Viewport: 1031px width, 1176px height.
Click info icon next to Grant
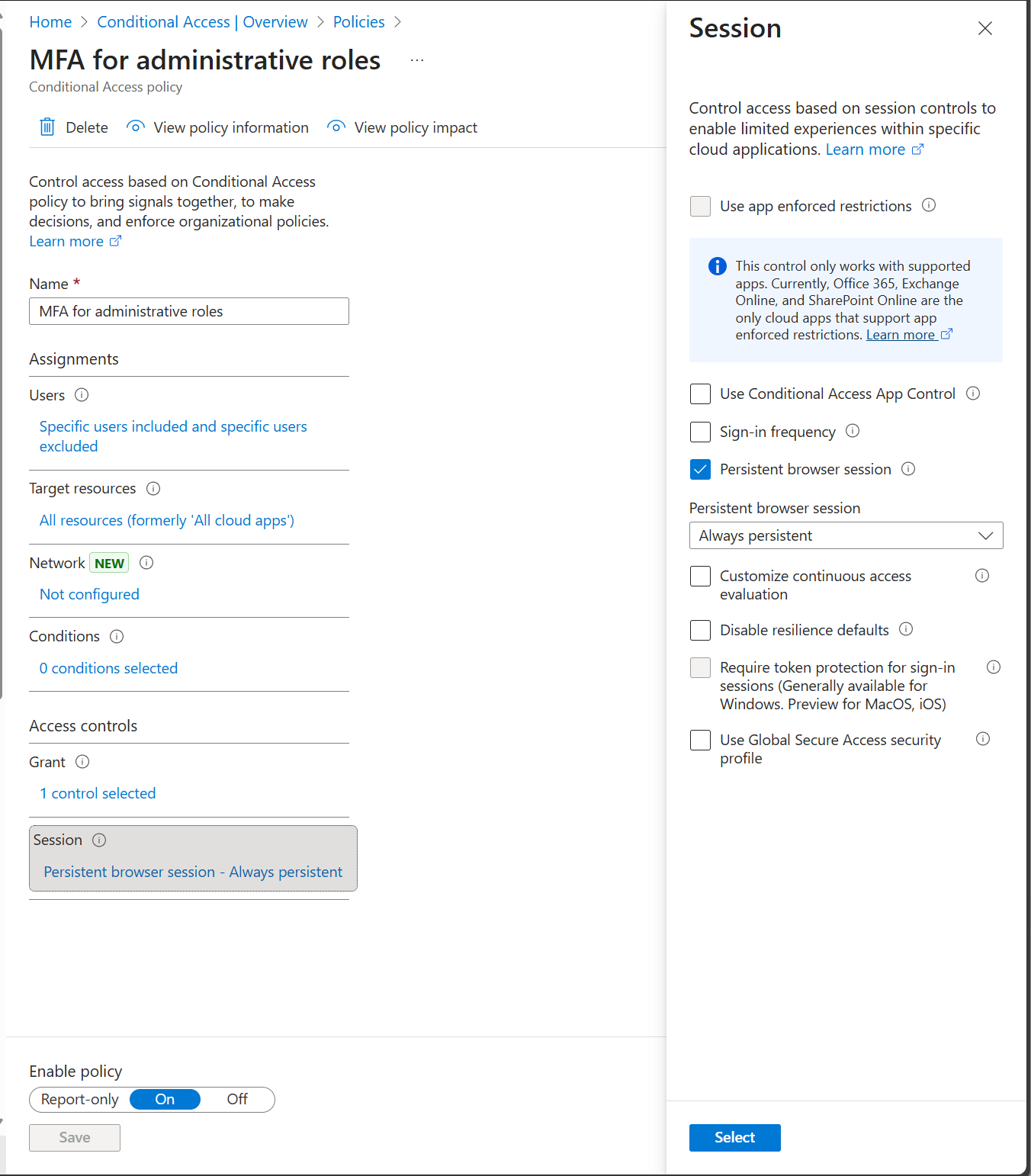coord(83,762)
